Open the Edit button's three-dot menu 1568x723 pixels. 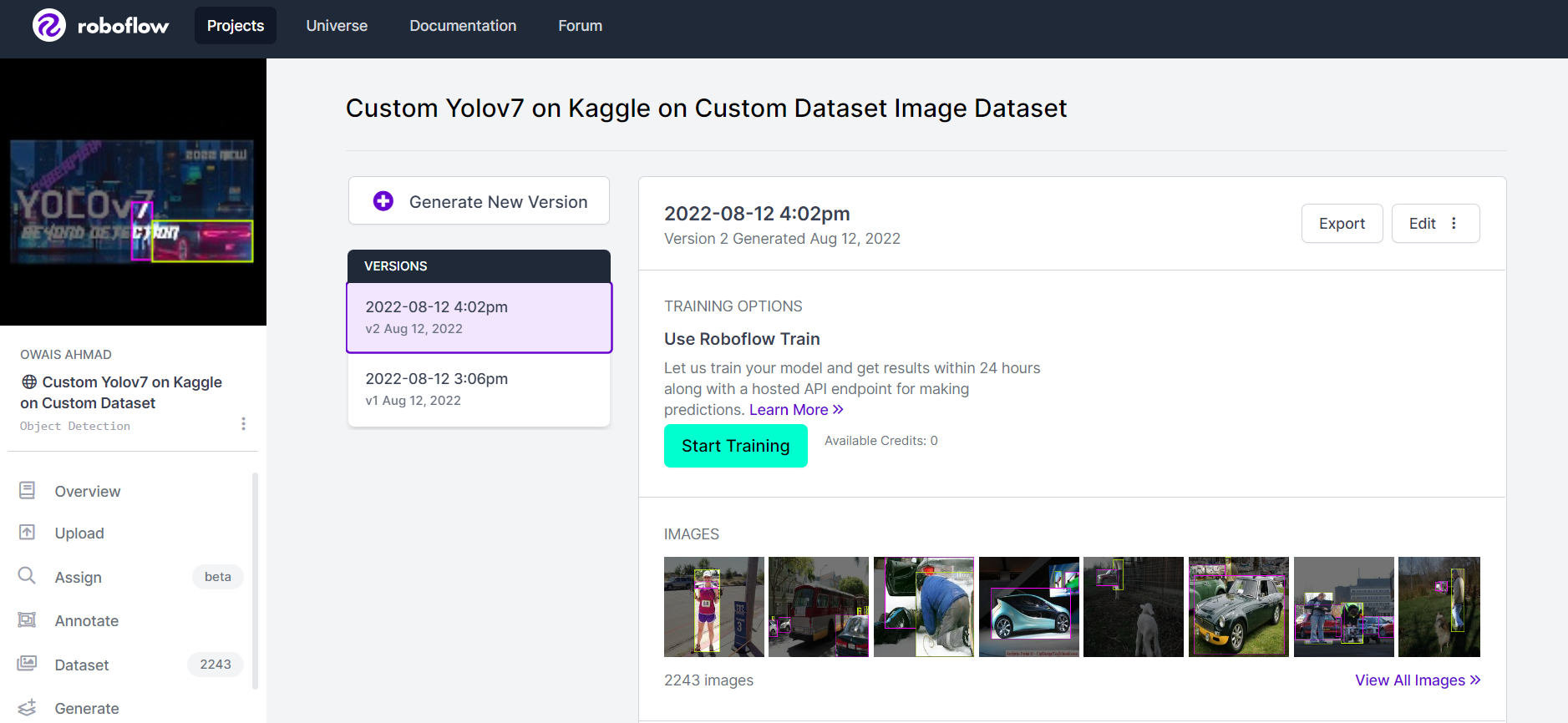[x=1454, y=223]
